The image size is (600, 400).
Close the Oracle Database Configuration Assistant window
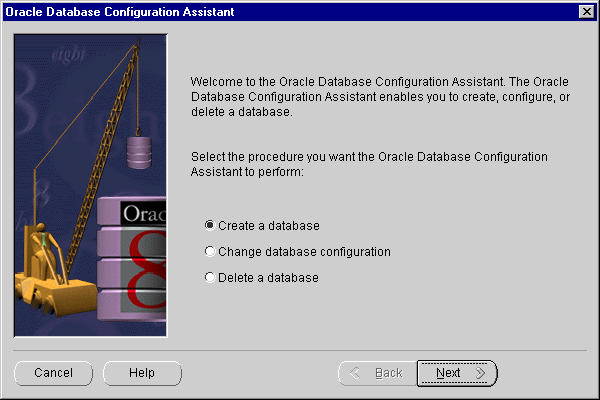[x=586, y=11]
